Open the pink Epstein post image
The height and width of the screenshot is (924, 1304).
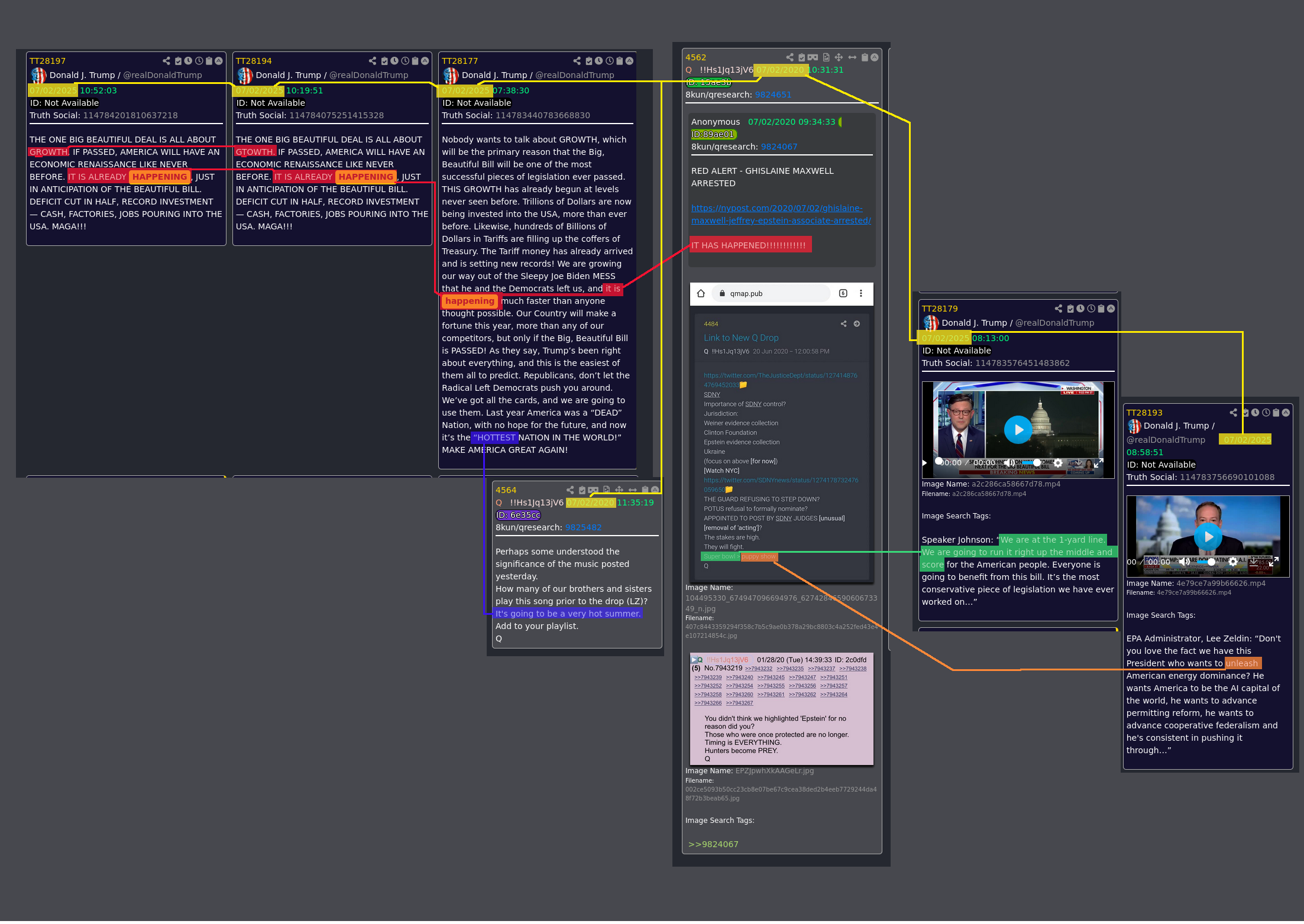(781, 709)
